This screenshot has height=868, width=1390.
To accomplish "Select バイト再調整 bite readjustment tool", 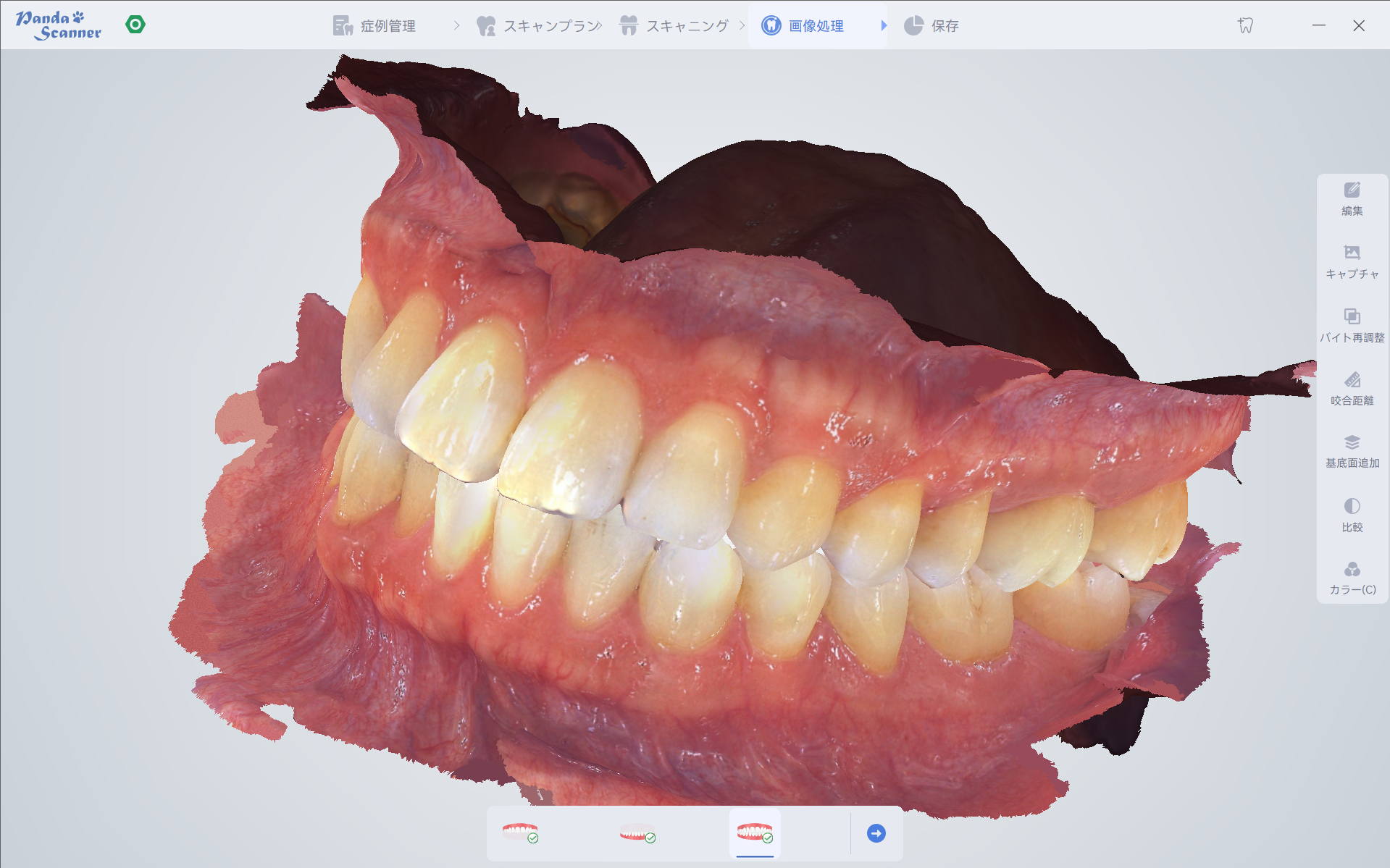I will [x=1352, y=325].
